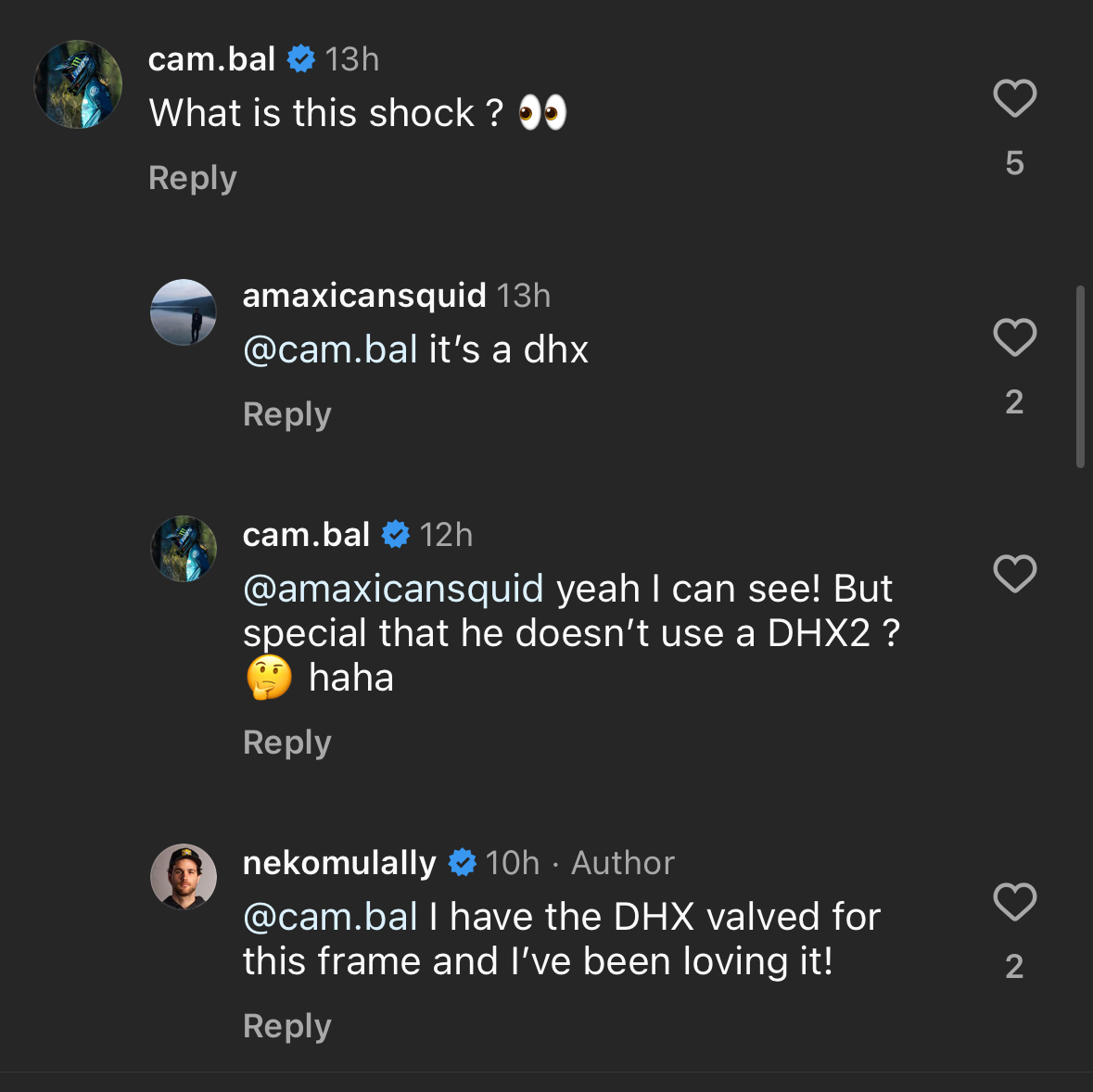1093x1092 pixels.
Task: Like cam.bal's "What is this shock" comment
Action: point(1014,98)
